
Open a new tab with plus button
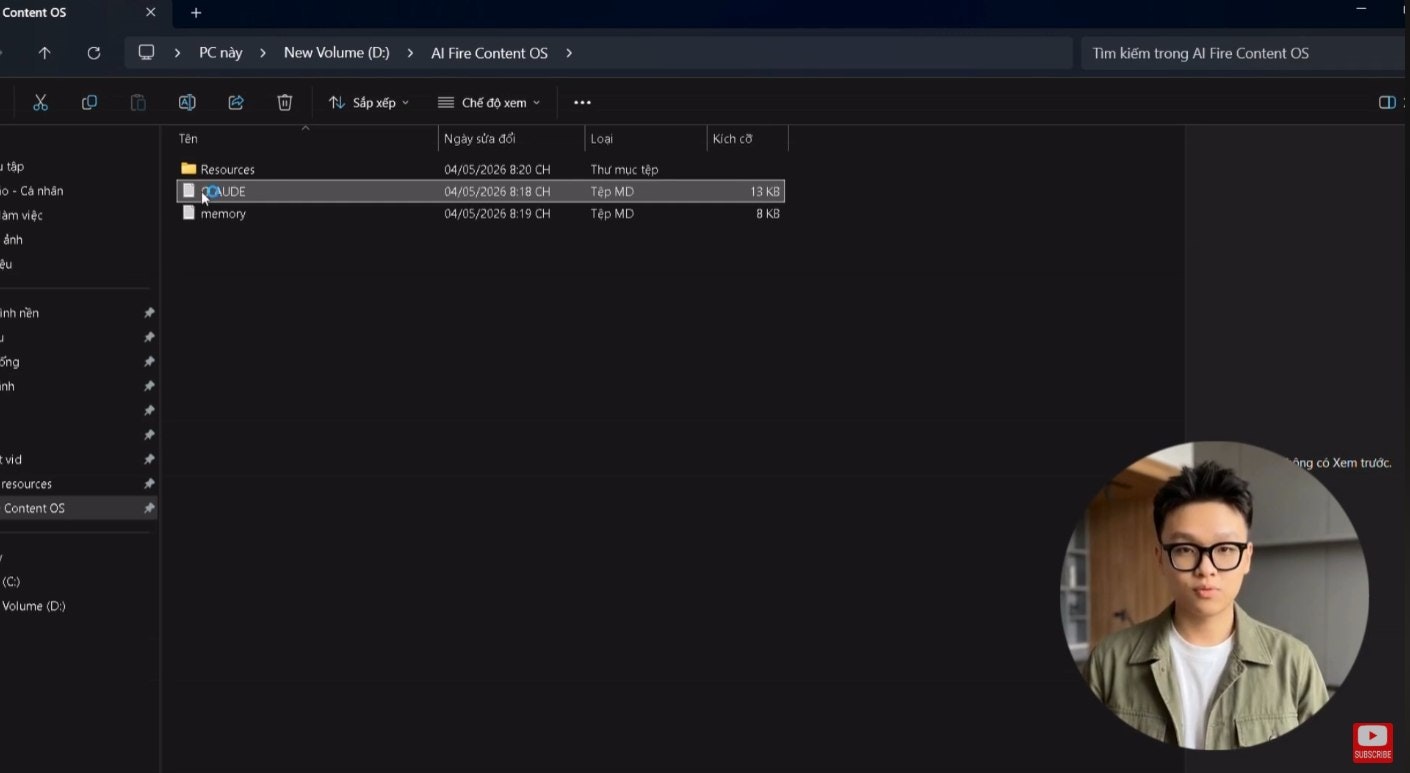(196, 13)
